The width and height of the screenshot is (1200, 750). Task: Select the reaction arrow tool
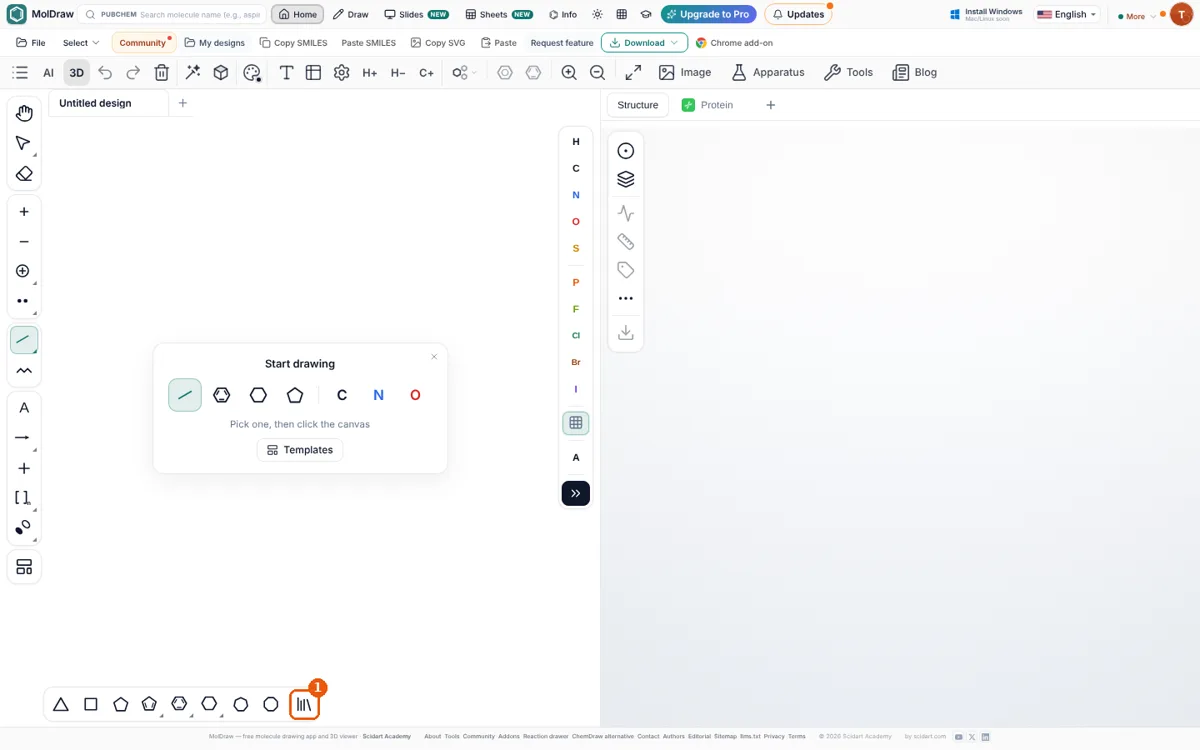tap(24, 438)
